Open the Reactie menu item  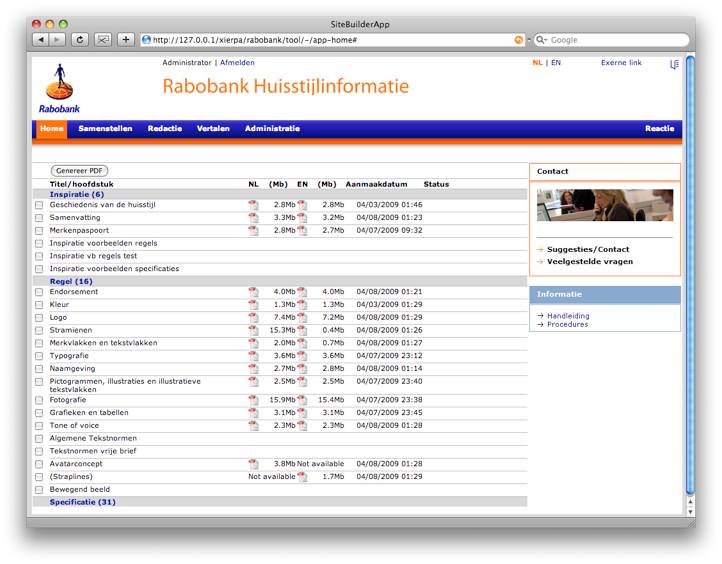659,128
